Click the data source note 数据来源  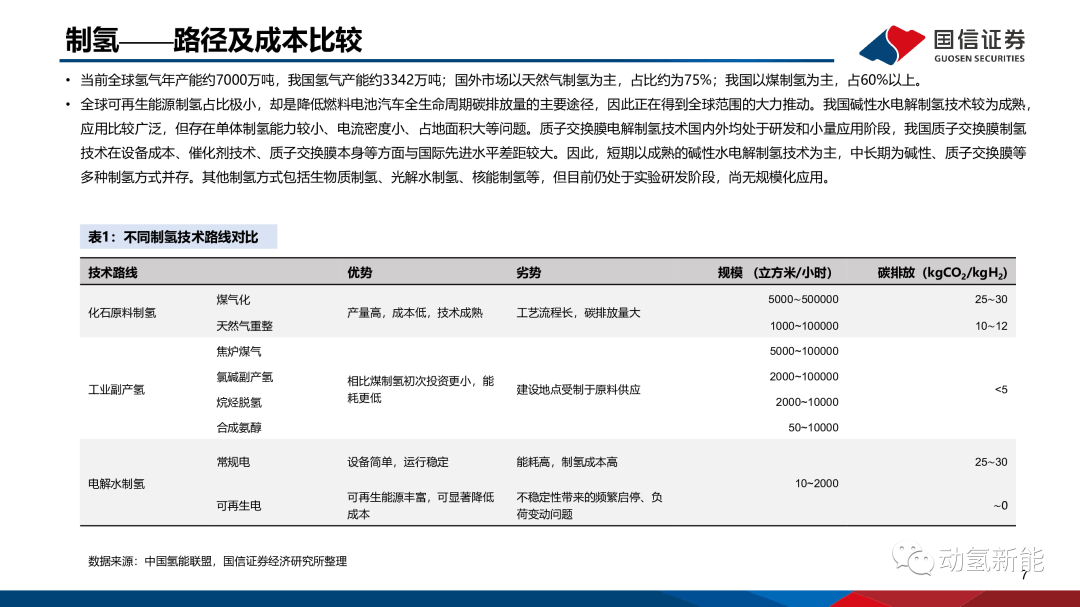pos(217,562)
